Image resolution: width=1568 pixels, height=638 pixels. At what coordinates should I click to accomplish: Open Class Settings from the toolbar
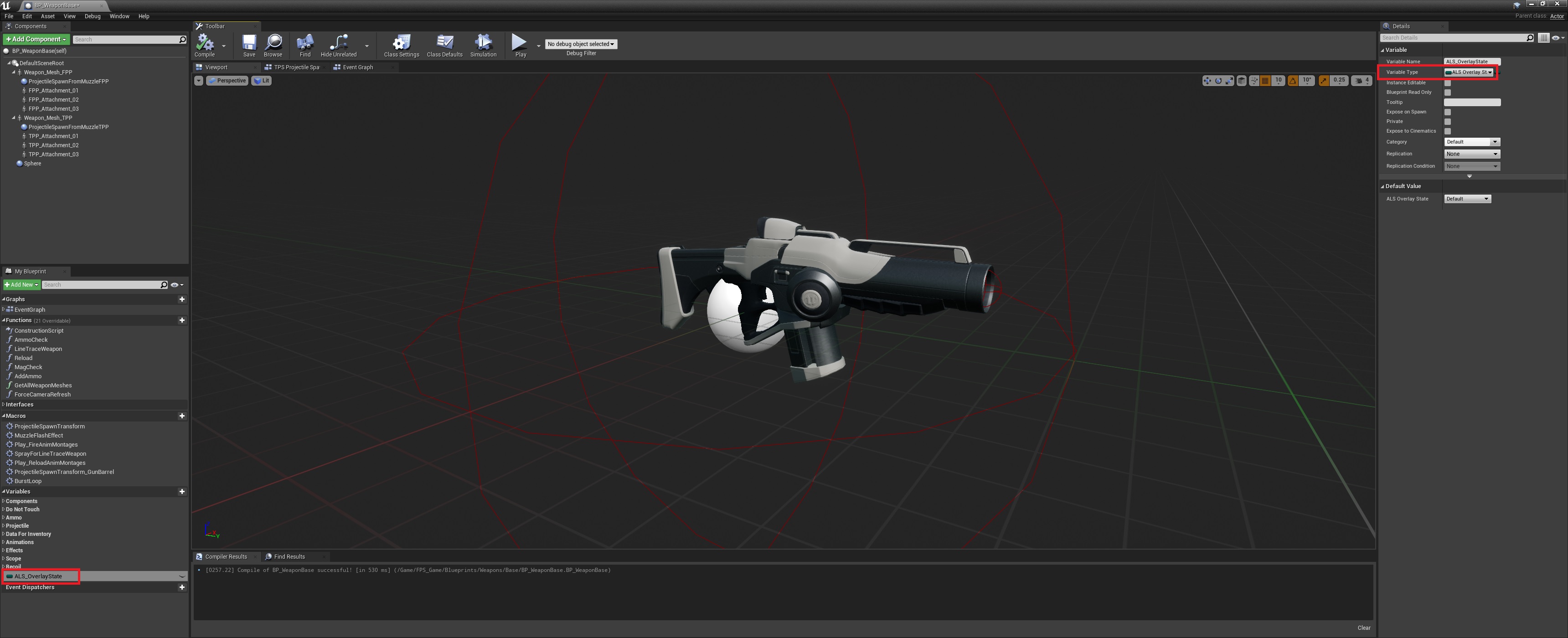[x=401, y=45]
